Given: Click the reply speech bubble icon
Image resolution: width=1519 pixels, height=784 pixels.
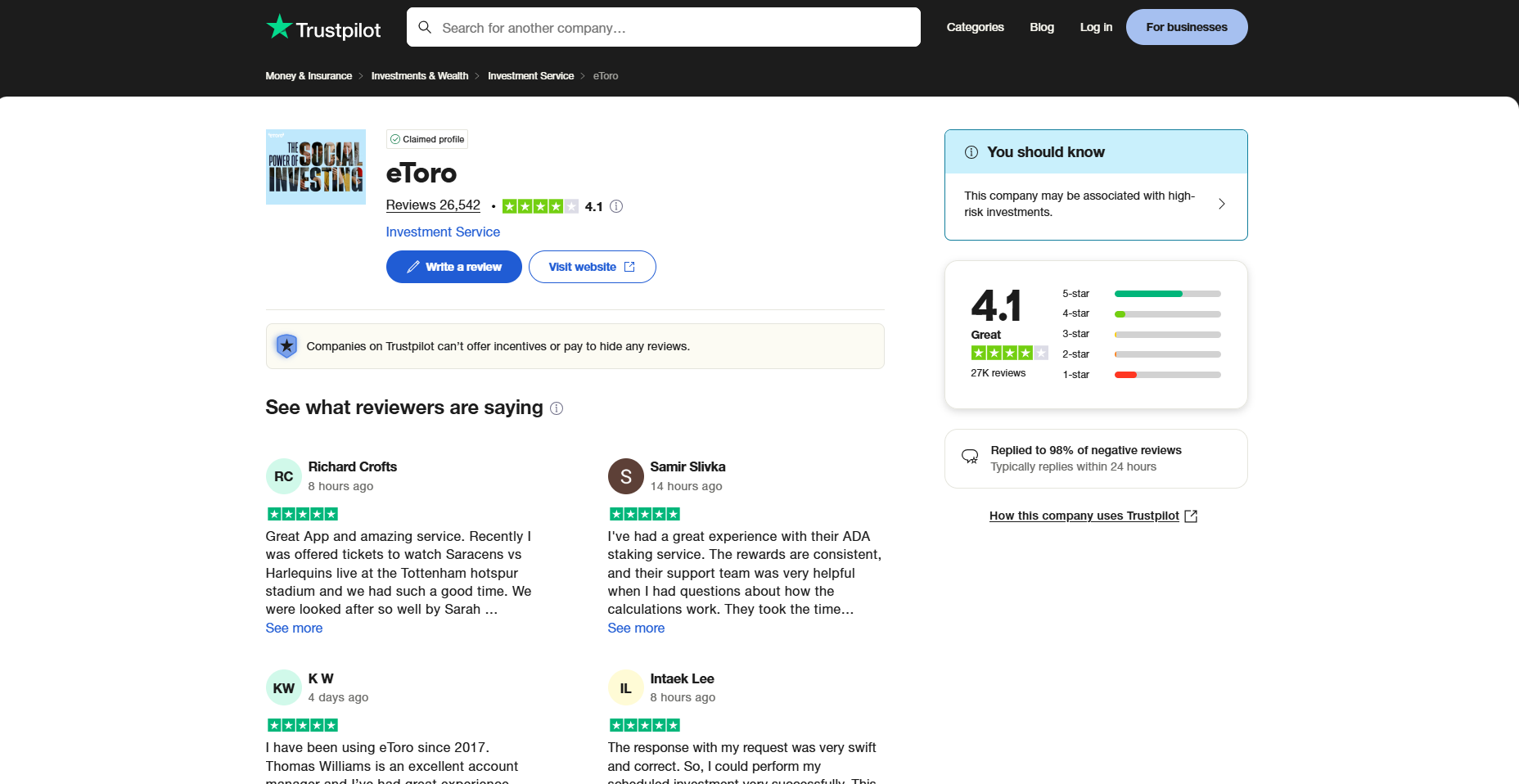Looking at the screenshot, I should point(970,457).
